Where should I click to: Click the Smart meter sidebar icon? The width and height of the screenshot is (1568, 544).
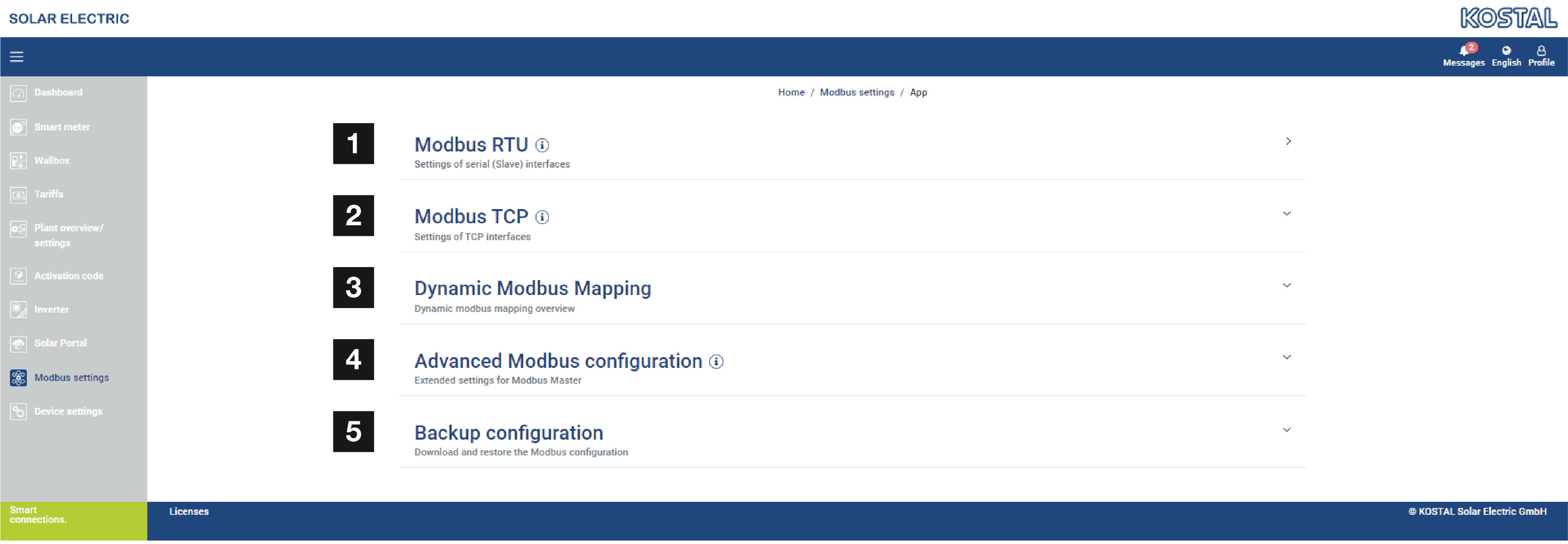coord(18,128)
